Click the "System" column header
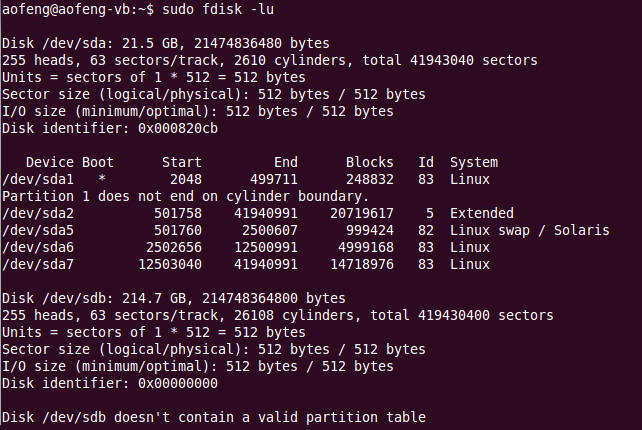This screenshot has width=642, height=430. click(473, 162)
